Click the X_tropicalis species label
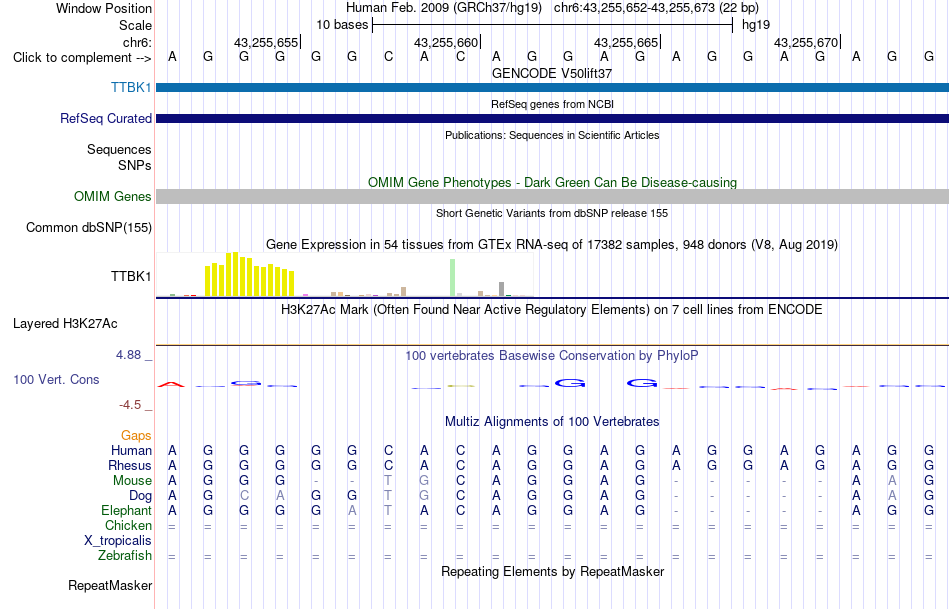 [118, 541]
